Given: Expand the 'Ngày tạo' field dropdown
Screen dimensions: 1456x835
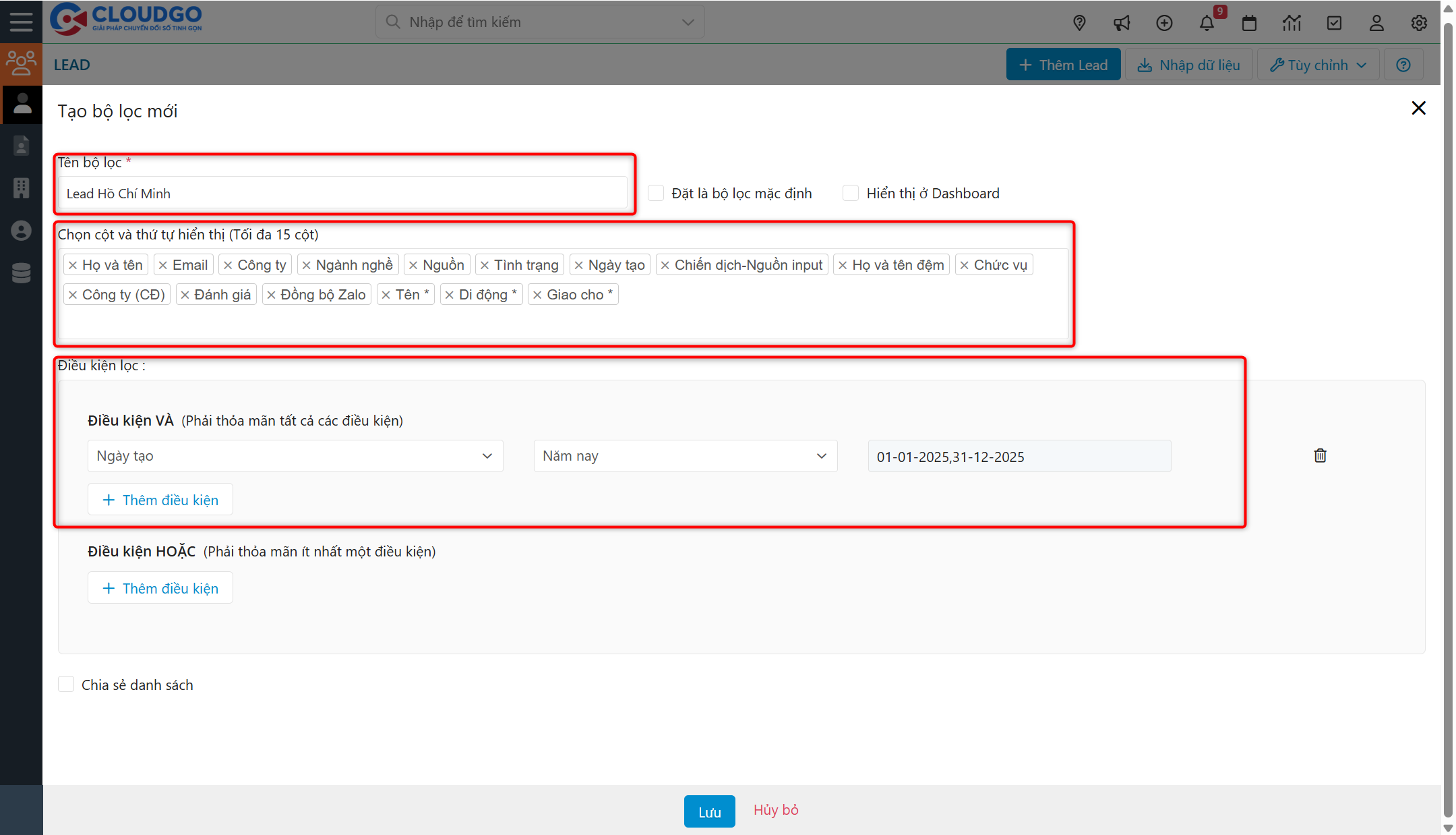Looking at the screenshot, I should tap(295, 456).
